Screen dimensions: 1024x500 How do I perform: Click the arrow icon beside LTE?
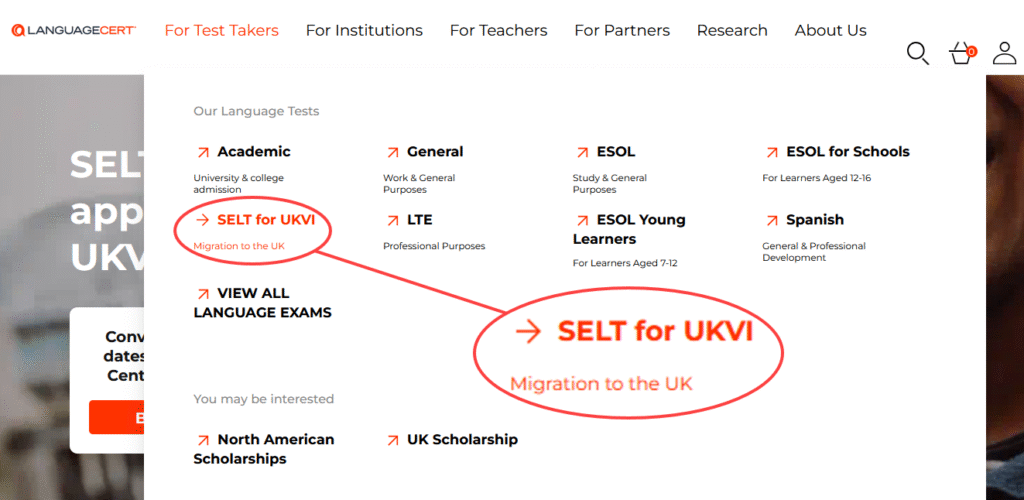392,221
